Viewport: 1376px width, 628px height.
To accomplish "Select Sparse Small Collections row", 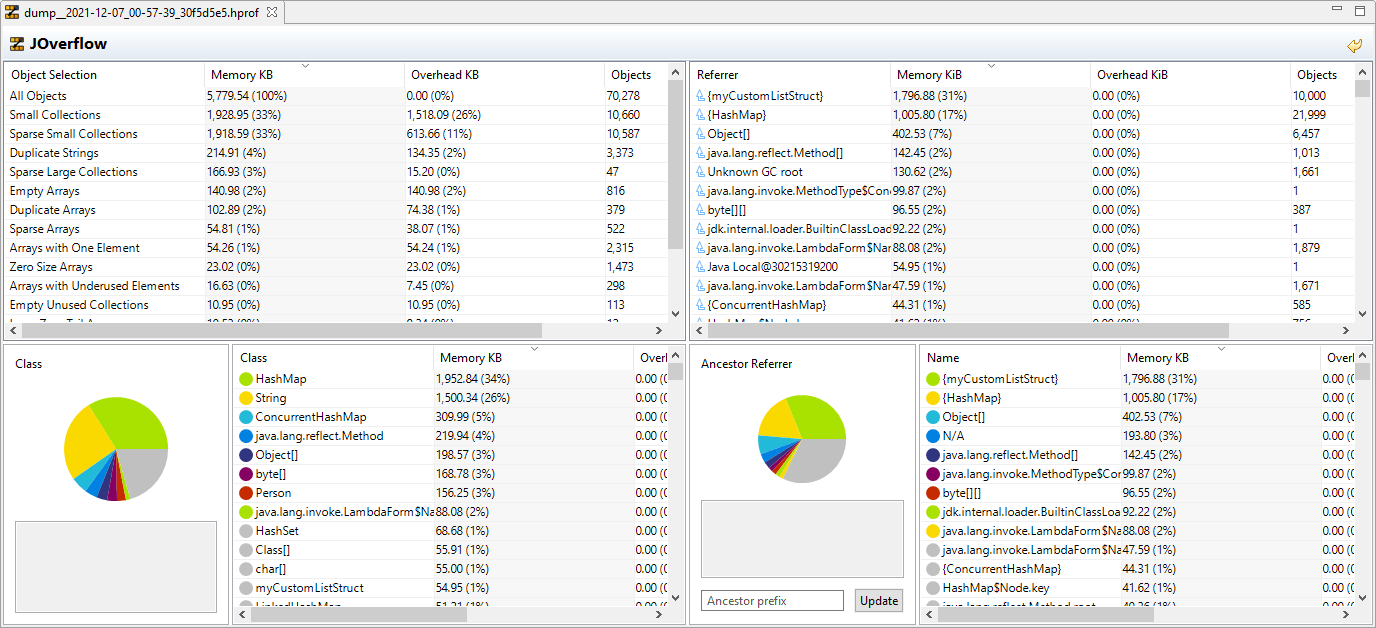I will coord(335,134).
